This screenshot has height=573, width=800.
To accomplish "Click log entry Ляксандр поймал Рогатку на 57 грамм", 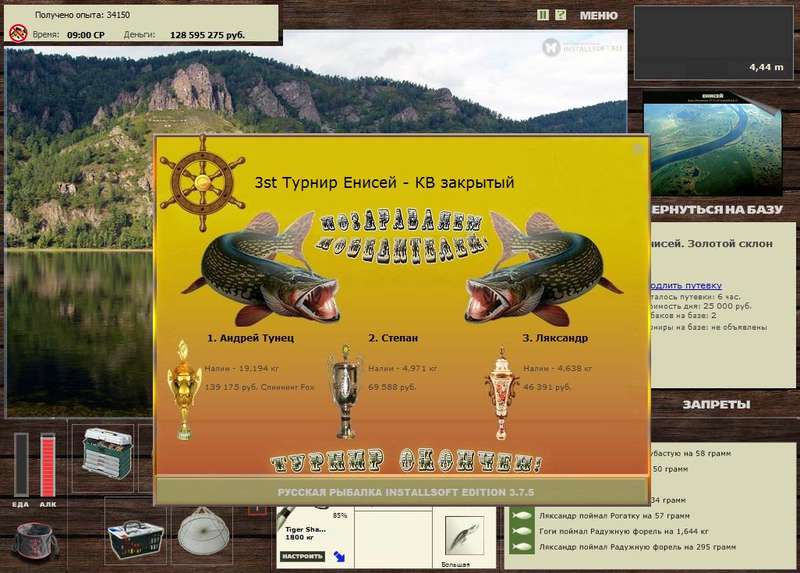I will click(x=614, y=516).
